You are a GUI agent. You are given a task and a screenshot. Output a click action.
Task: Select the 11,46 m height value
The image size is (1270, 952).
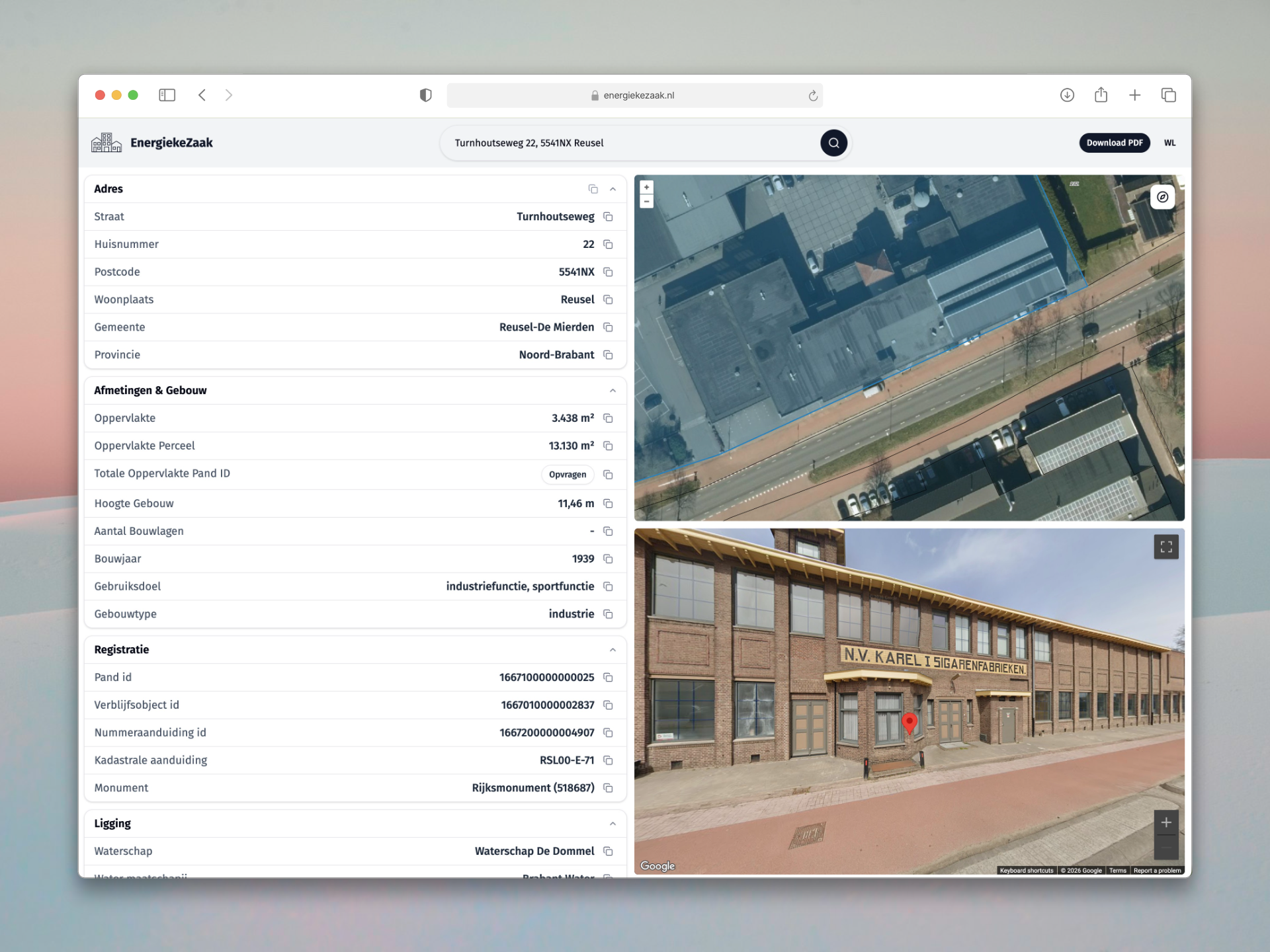575,504
